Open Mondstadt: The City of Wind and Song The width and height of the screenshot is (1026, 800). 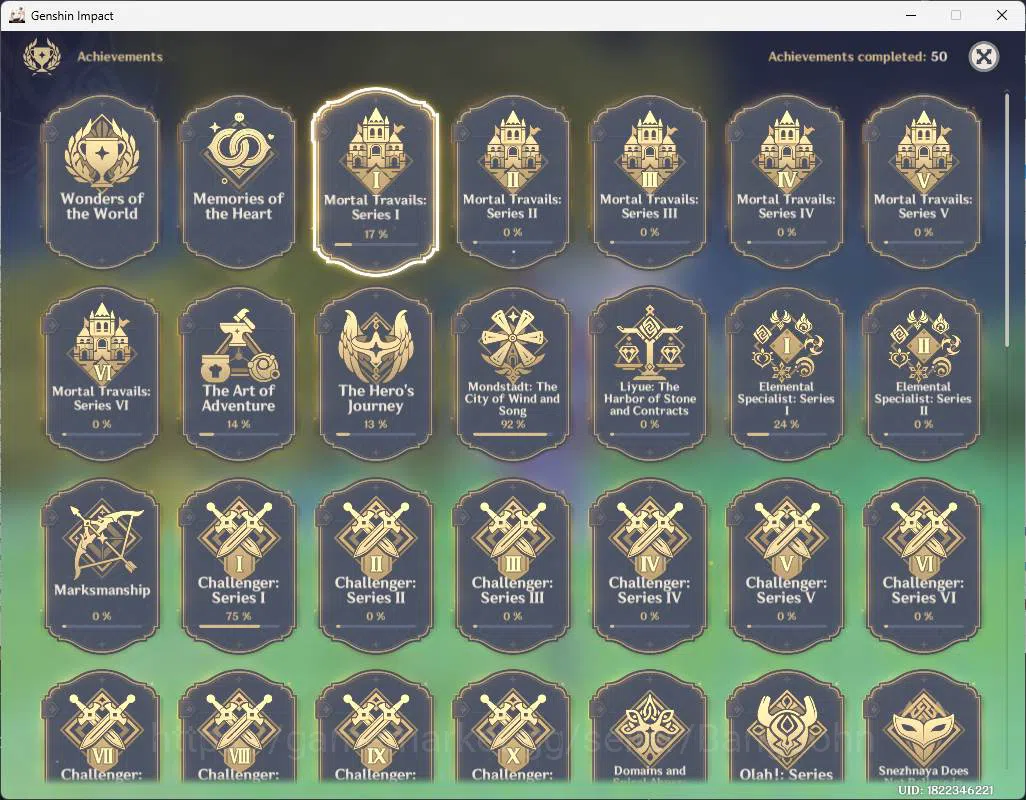click(x=512, y=374)
